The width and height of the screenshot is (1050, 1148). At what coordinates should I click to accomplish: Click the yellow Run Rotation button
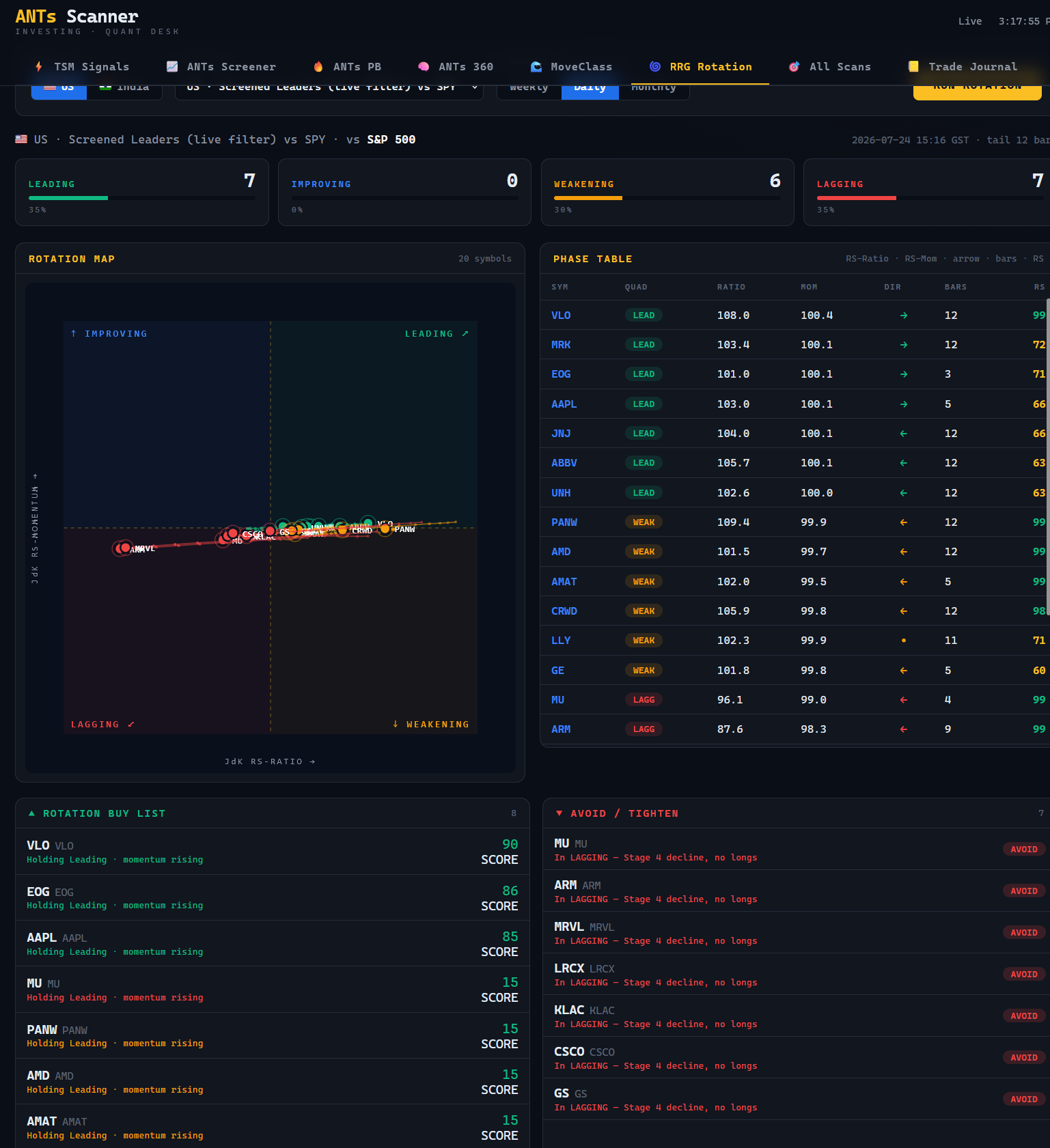coord(978,92)
